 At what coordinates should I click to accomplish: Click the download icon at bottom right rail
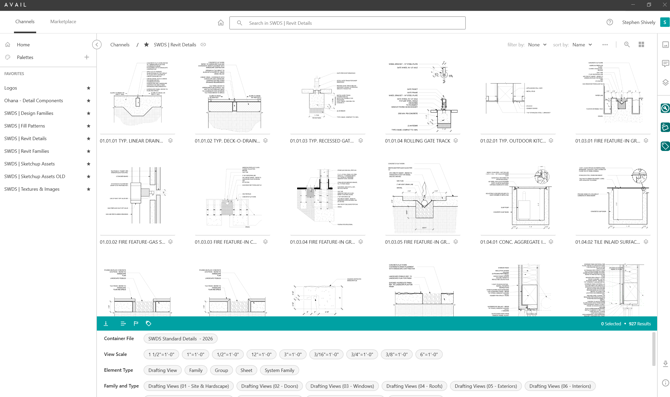tap(665, 364)
